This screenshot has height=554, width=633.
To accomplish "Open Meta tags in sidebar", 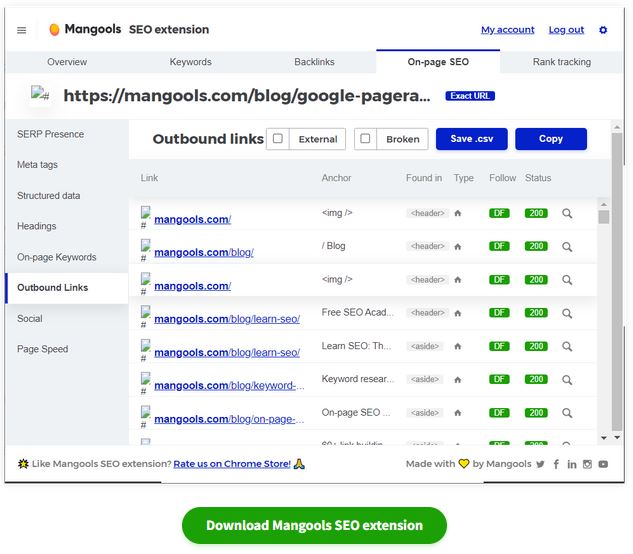I will pyautogui.click(x=37, y=165).
